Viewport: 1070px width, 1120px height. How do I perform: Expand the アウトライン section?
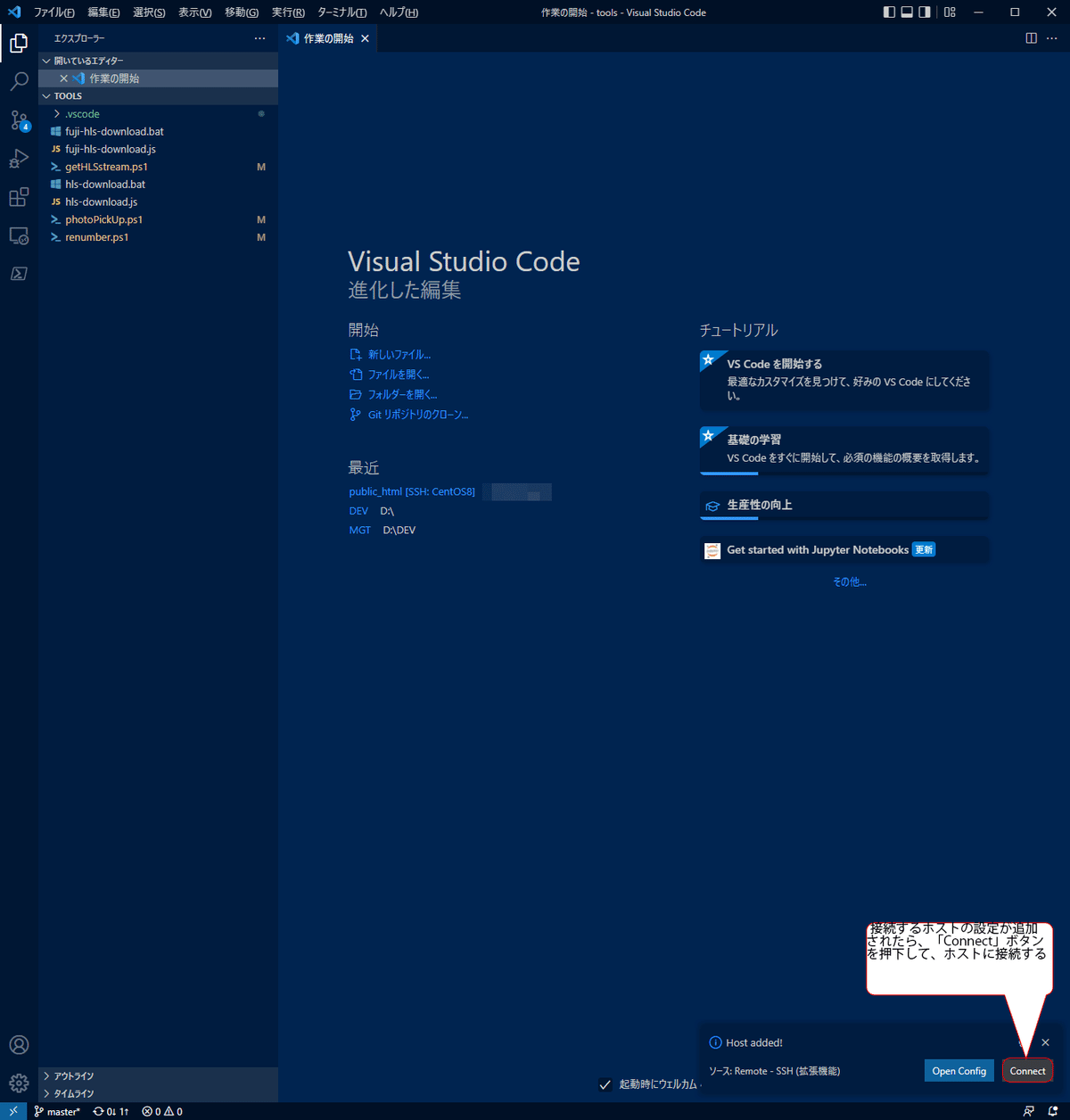[x=158, y=1076]
